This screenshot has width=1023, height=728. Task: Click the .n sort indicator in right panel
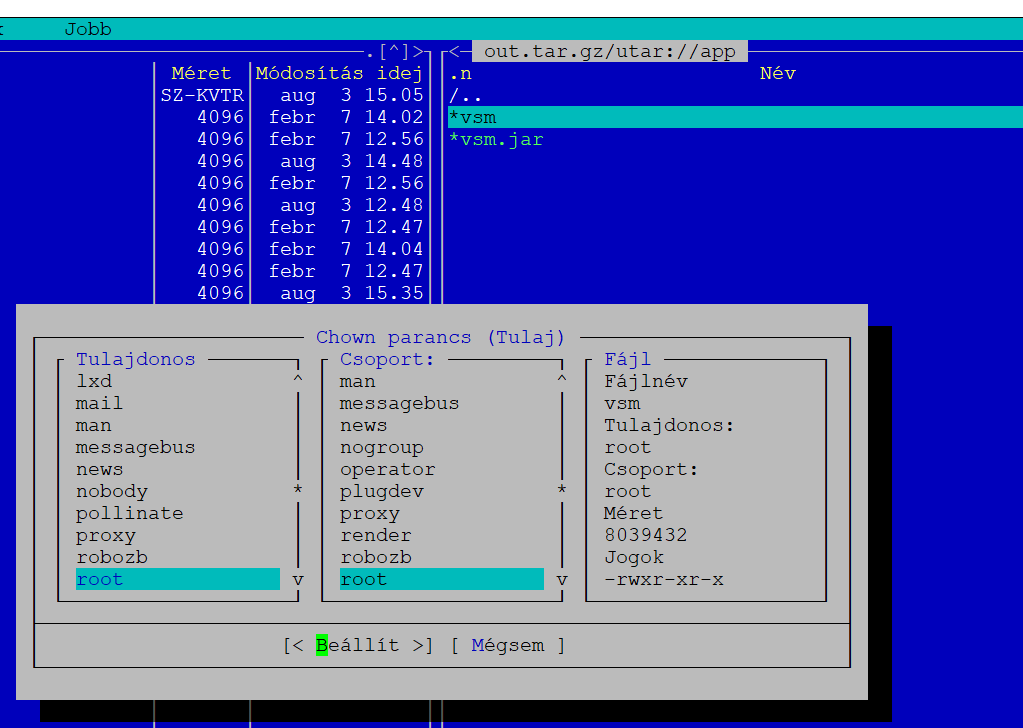click(461, 73)
